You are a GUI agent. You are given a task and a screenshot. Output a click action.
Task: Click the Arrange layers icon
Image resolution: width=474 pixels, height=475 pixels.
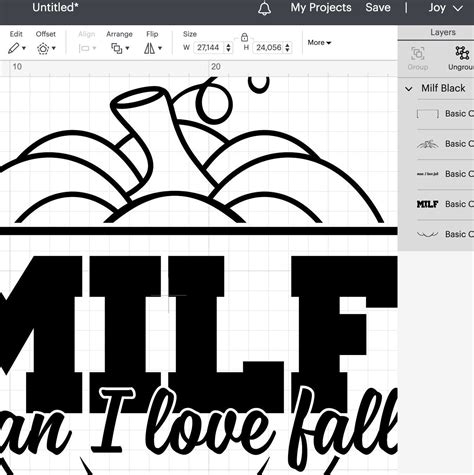coord(117,48)
